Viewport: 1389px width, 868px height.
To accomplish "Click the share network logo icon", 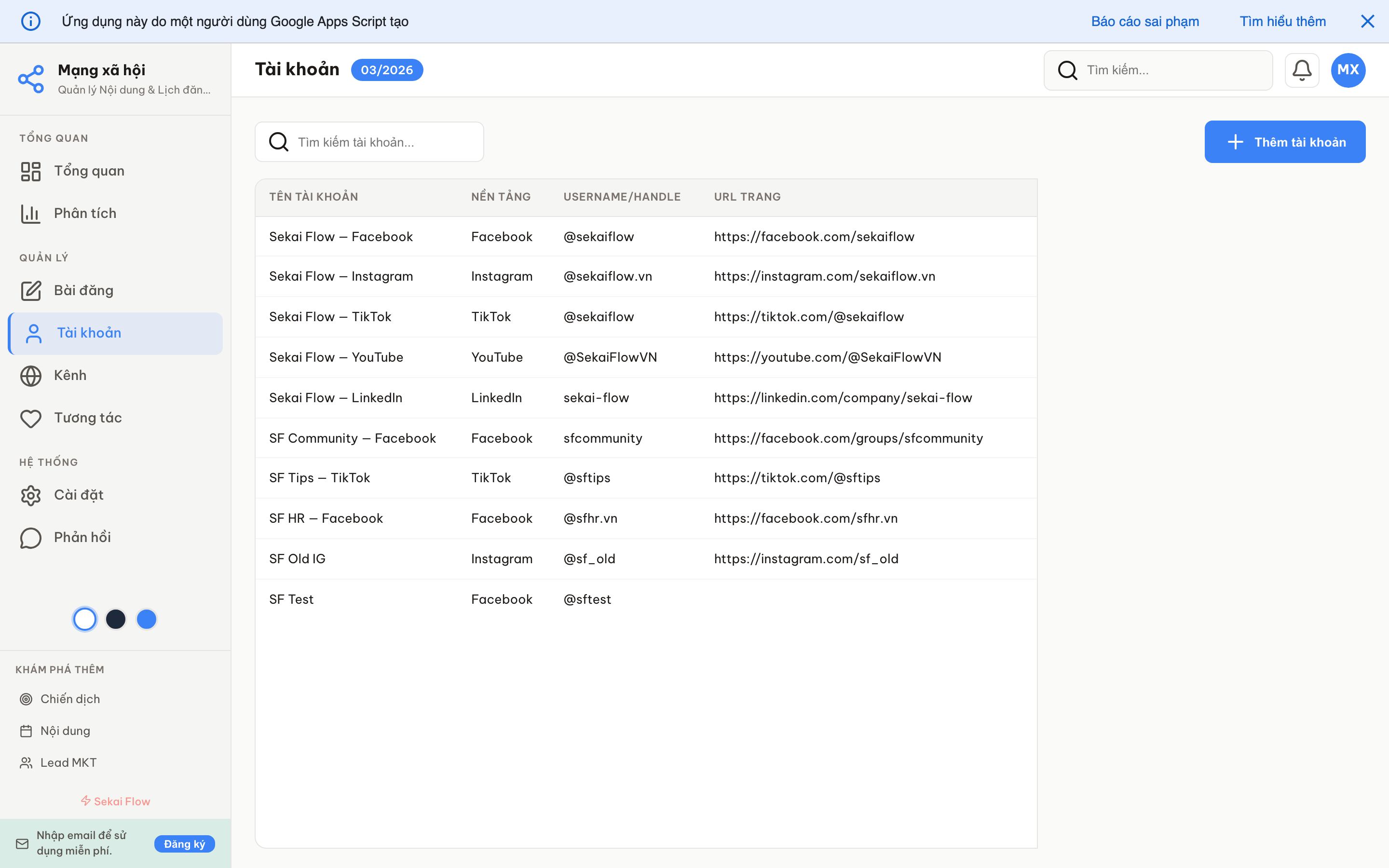I will [x=31, y=79].
